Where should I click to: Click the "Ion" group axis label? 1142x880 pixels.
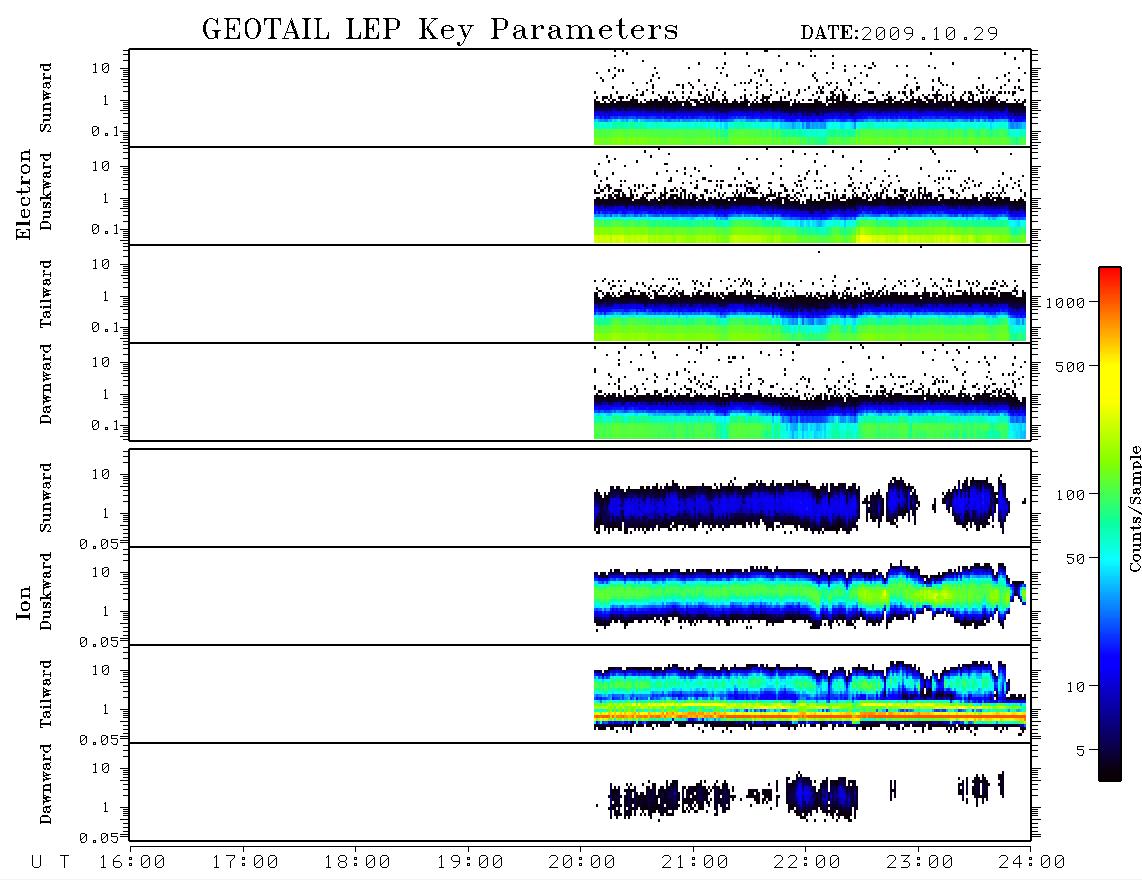tap(24, 603)
